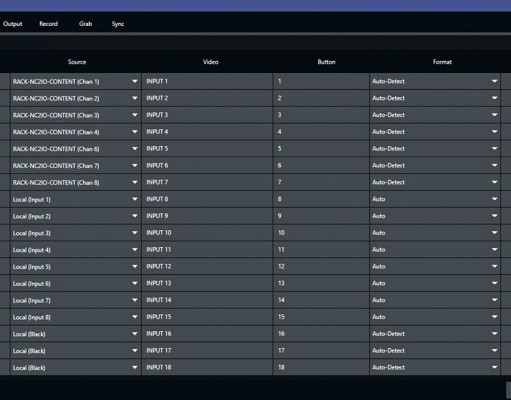Image resolution: width=511 pixels, height=400 pixels.
Task: Open format dropdown arrow for INPUT 14
Action: coord(494,300)
